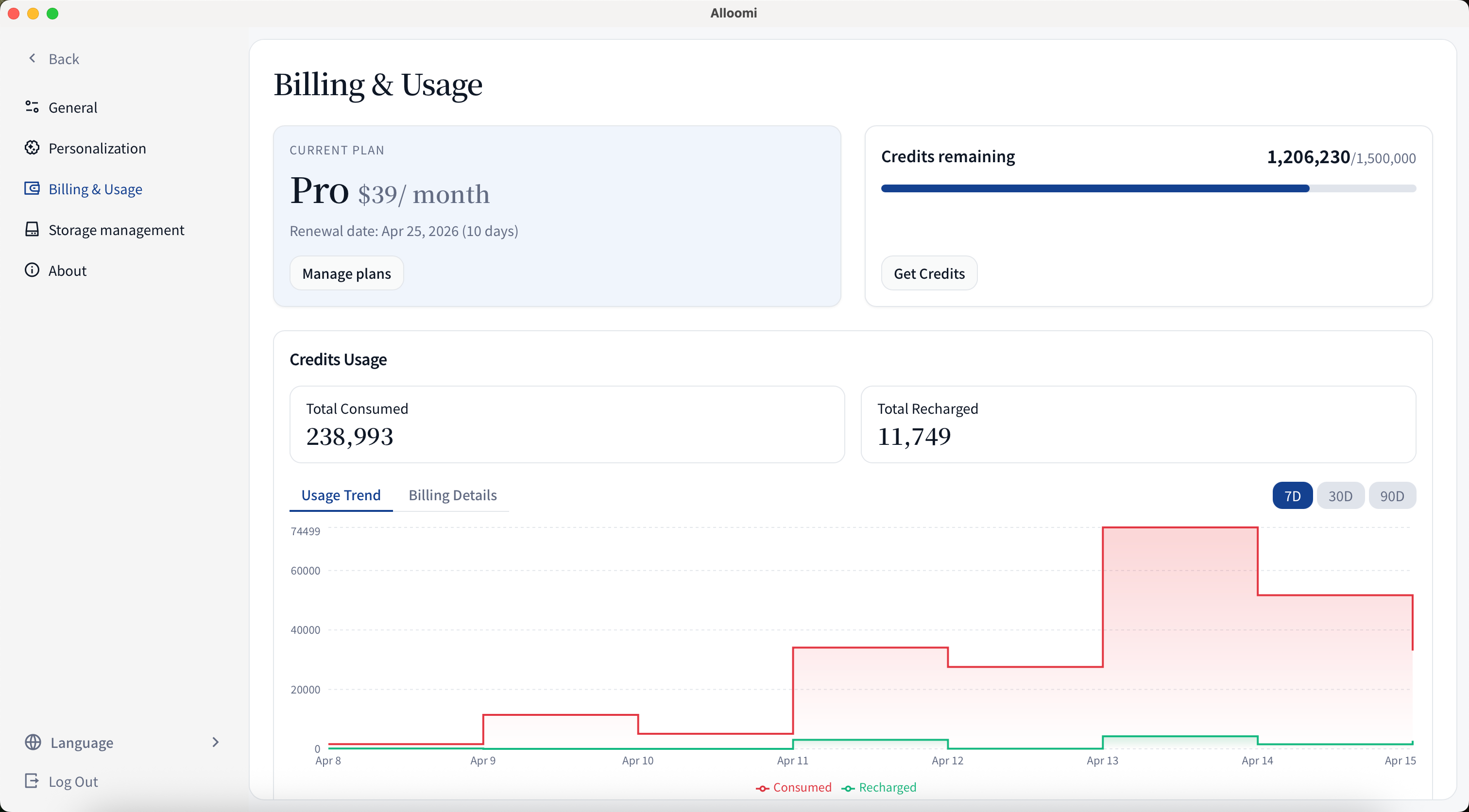Click the Back arrow chevron icon
Image resolution: width=1469 pixels, height=812 pixels.
(33, 58)
